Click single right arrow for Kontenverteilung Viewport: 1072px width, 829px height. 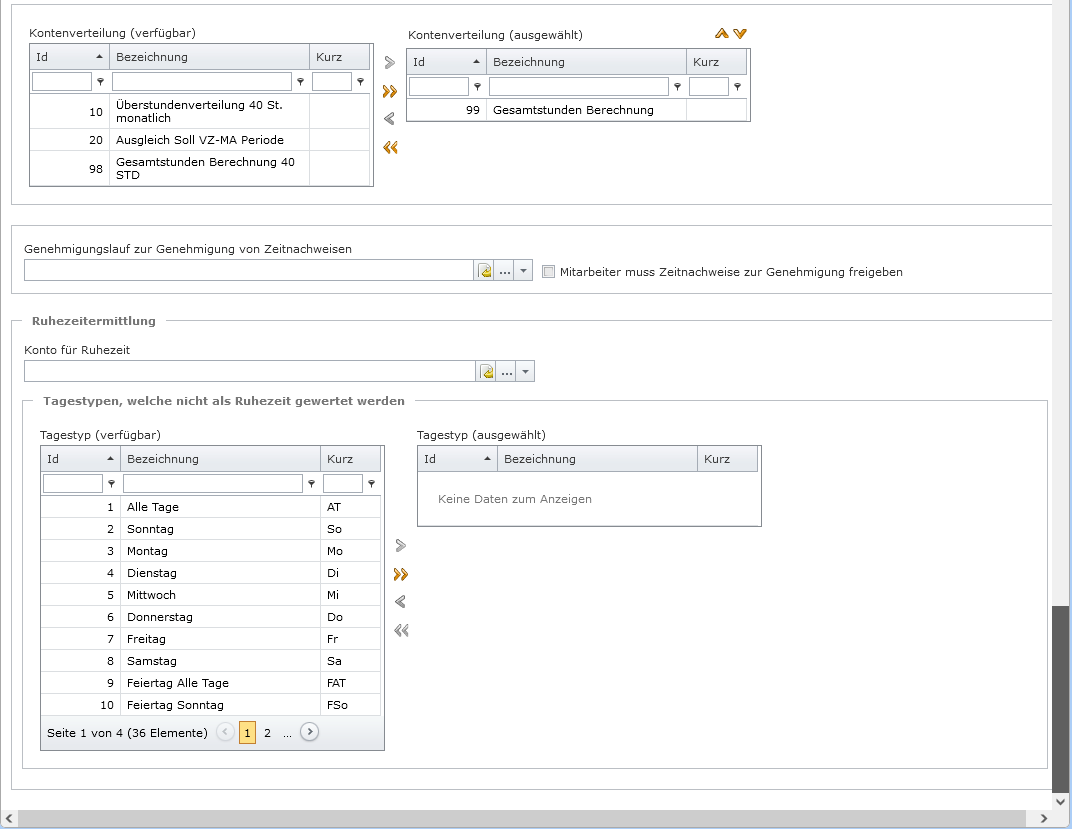coord(390,63)
